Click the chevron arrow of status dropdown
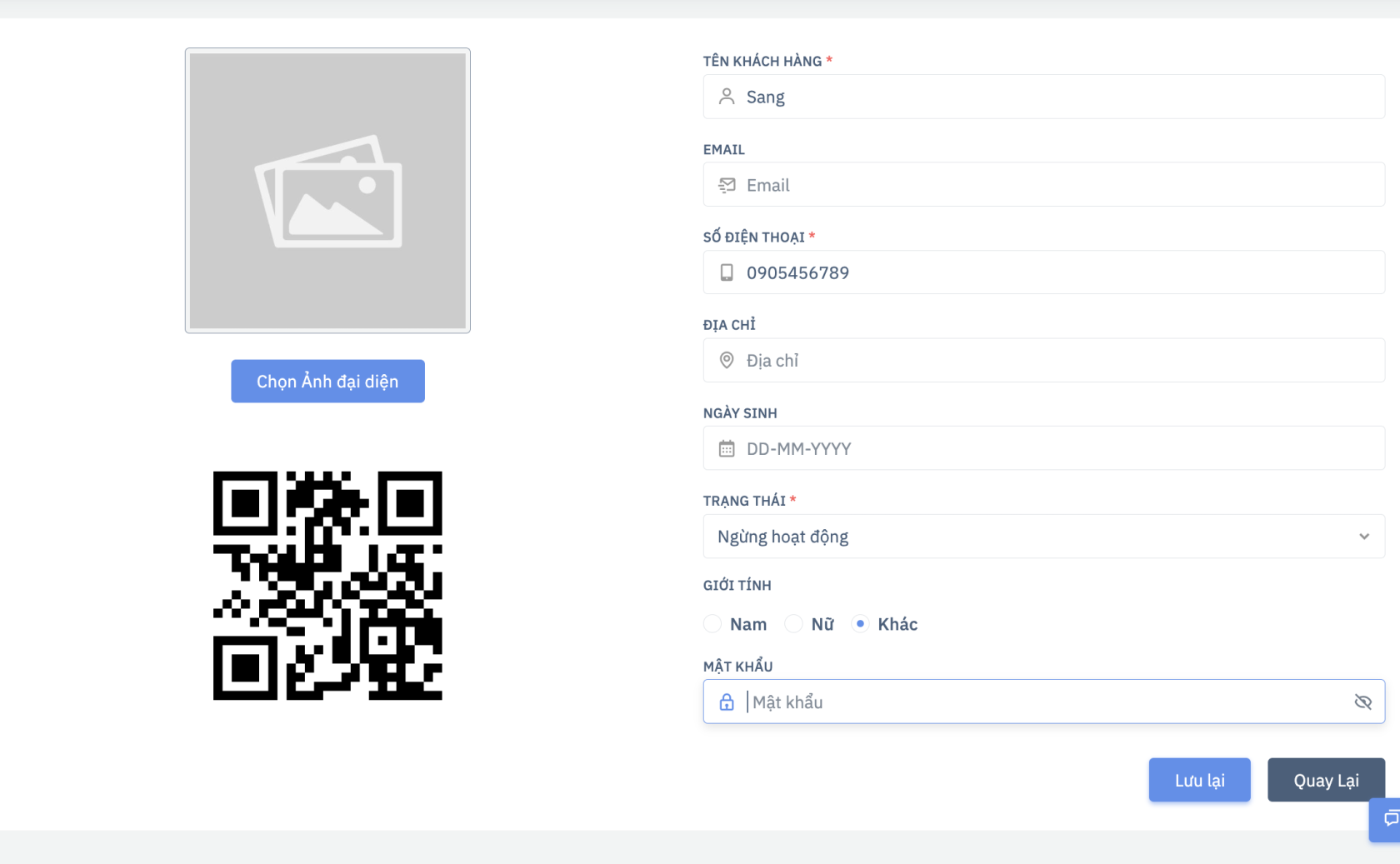The height and width of the screenshot is (864, 1400). click(1364, 537)
